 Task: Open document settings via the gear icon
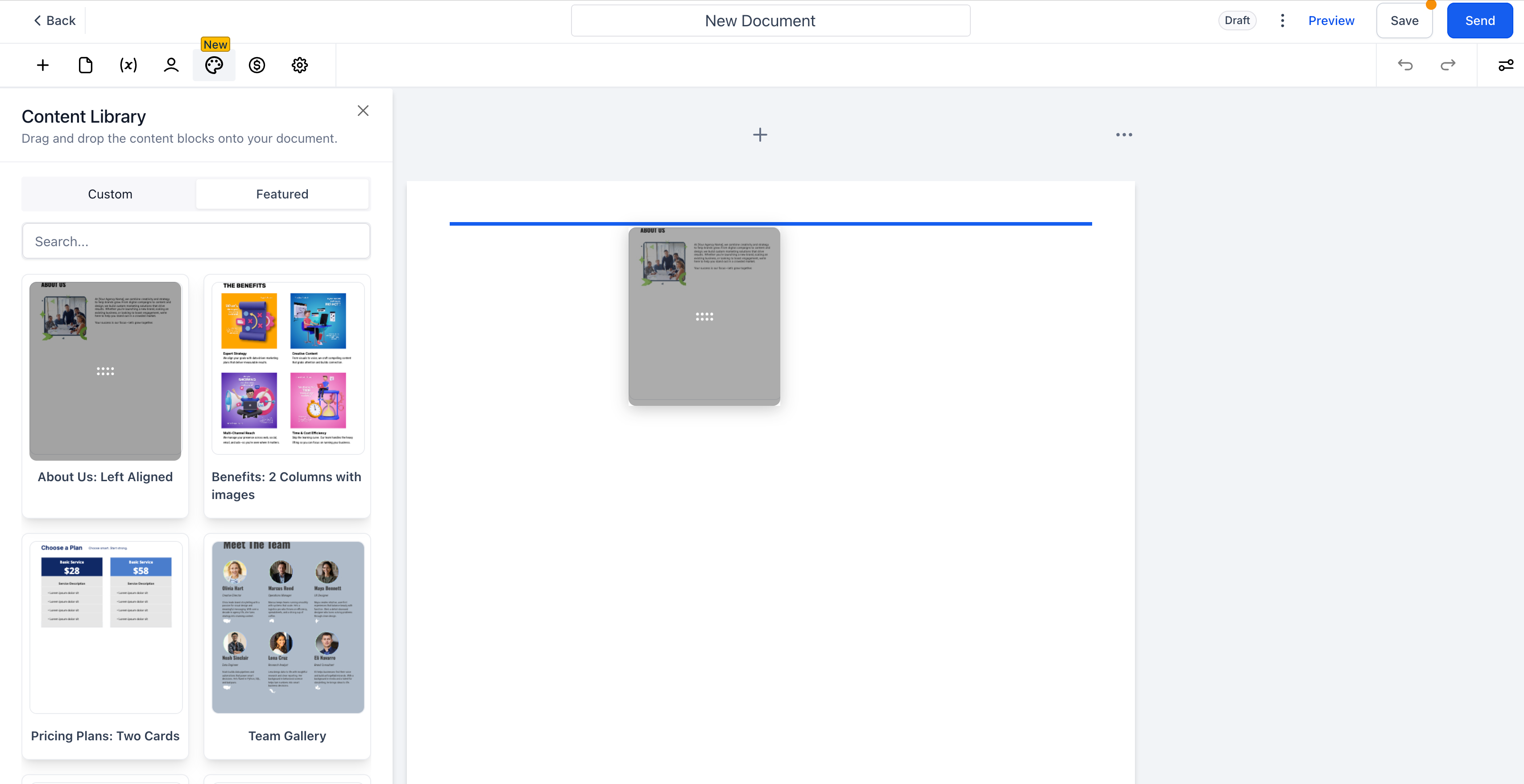tap(299, 65)
